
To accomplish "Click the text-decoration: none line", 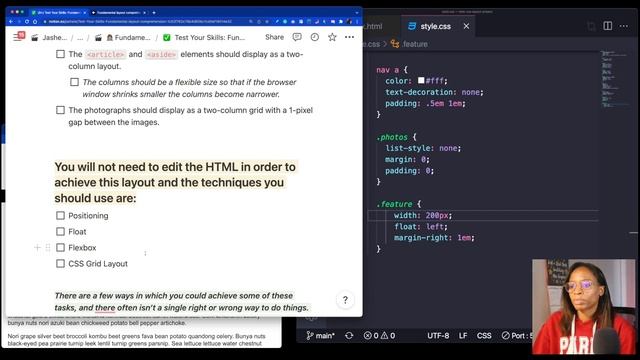I will (434, 92).
